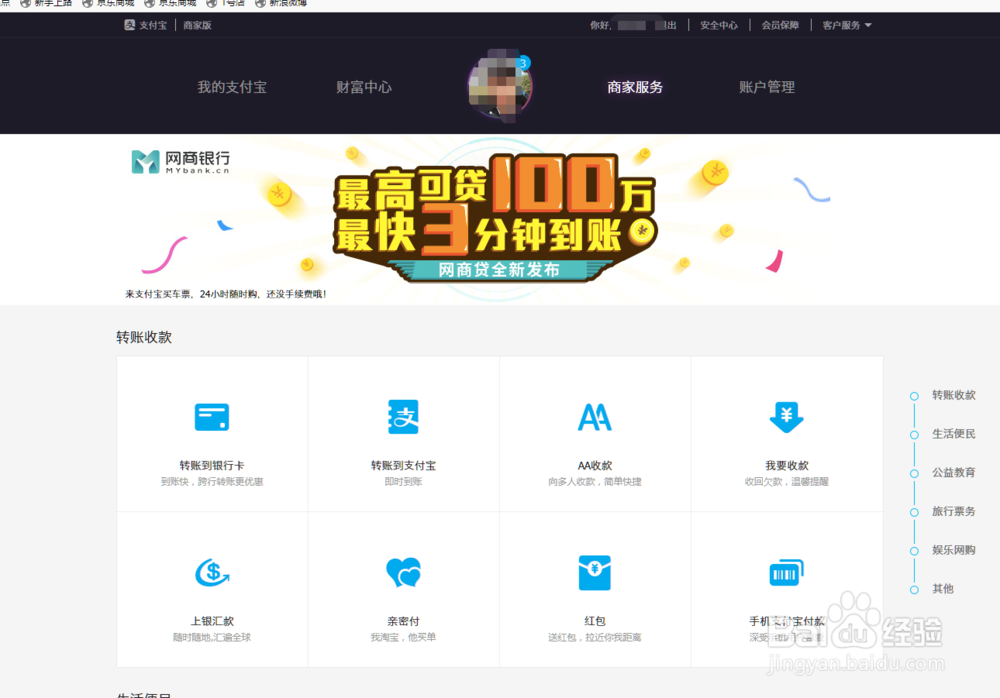Select the 转账收款 anchor dot on sidebar
Screen dimensions: 1000x698
click(913, 395)
